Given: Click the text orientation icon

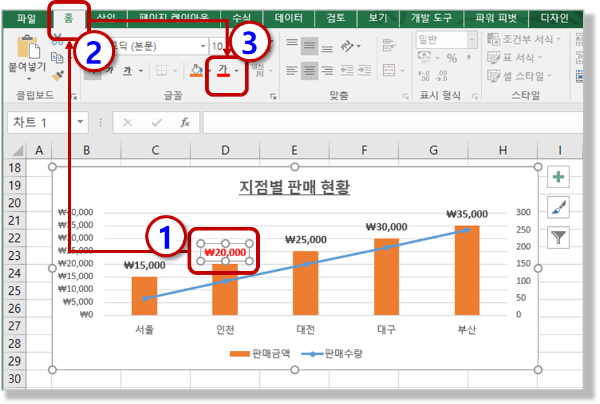Looking at the screenshot, I should pyautogui.click(x=347, y=46).
